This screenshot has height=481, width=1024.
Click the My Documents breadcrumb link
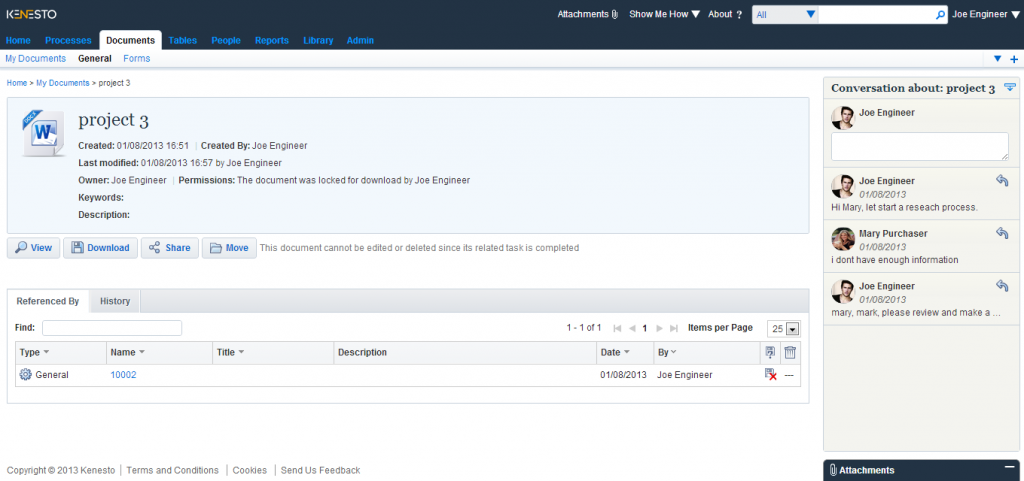tap(63, 83)
